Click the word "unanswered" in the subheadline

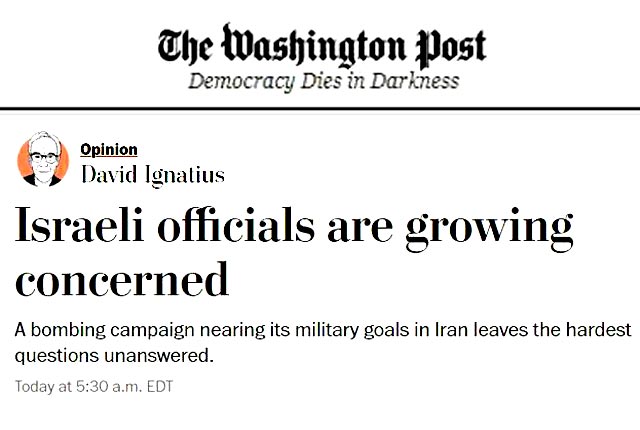coord(152,354)
